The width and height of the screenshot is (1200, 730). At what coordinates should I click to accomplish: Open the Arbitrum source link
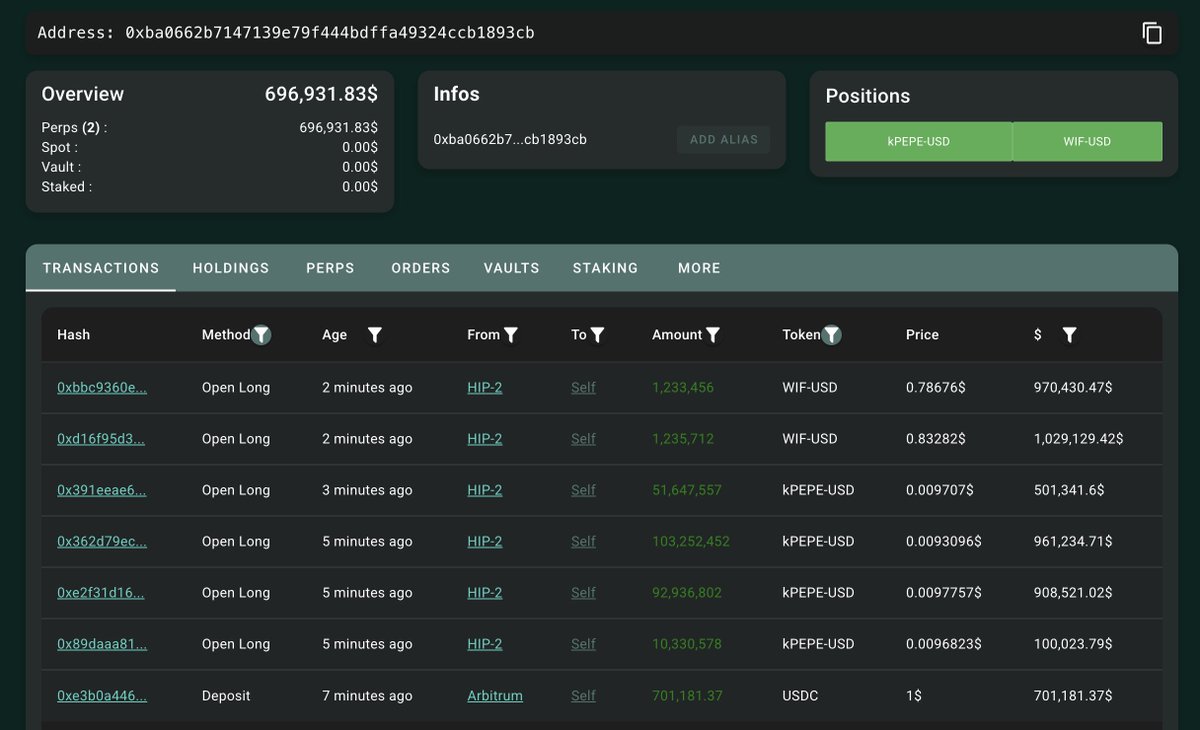click(495, 696)
